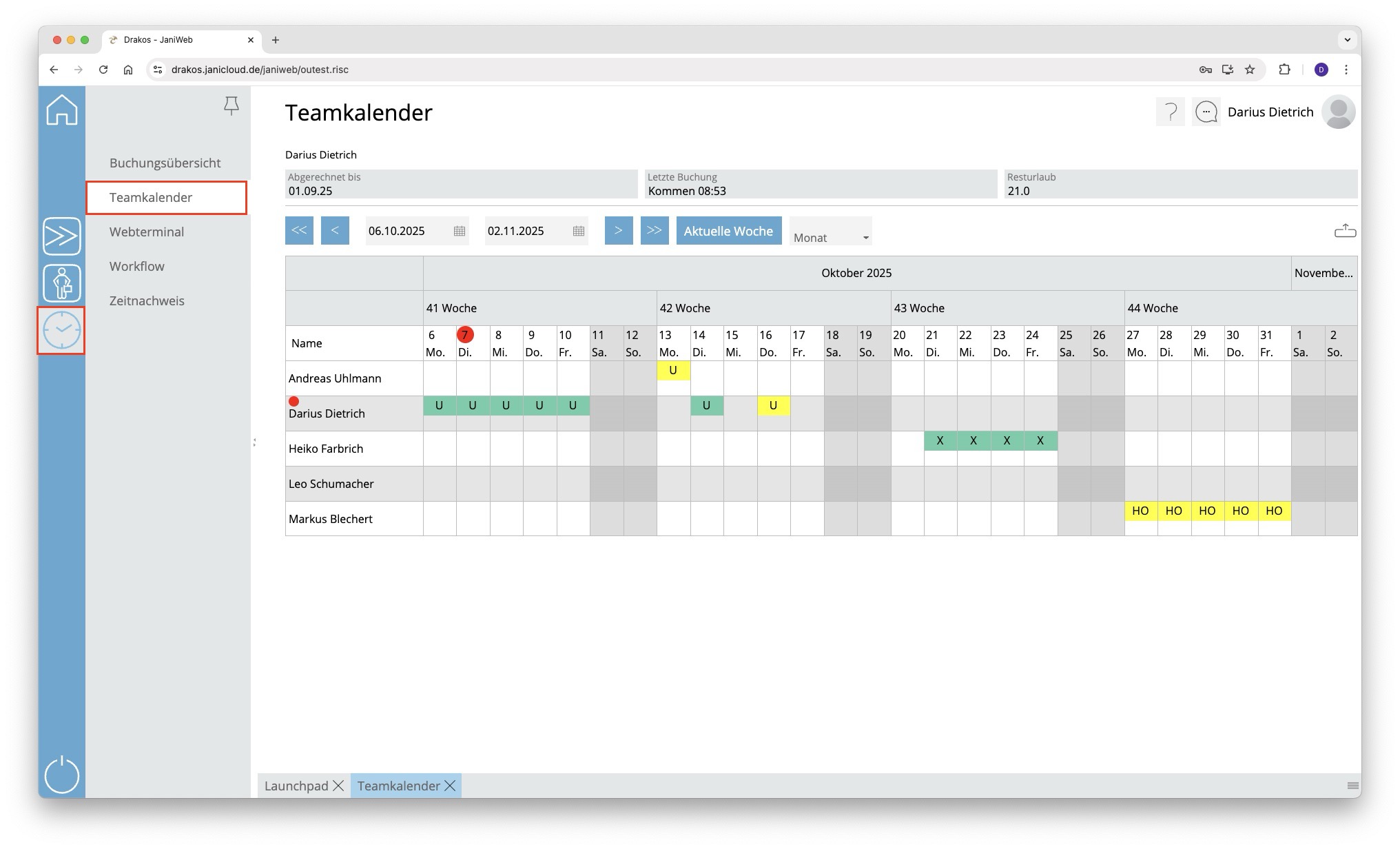Image resolution: width=1400 pixels, height=849 pixels.
Task: Switch to the Launchpad tab
Action: point(296,786)
